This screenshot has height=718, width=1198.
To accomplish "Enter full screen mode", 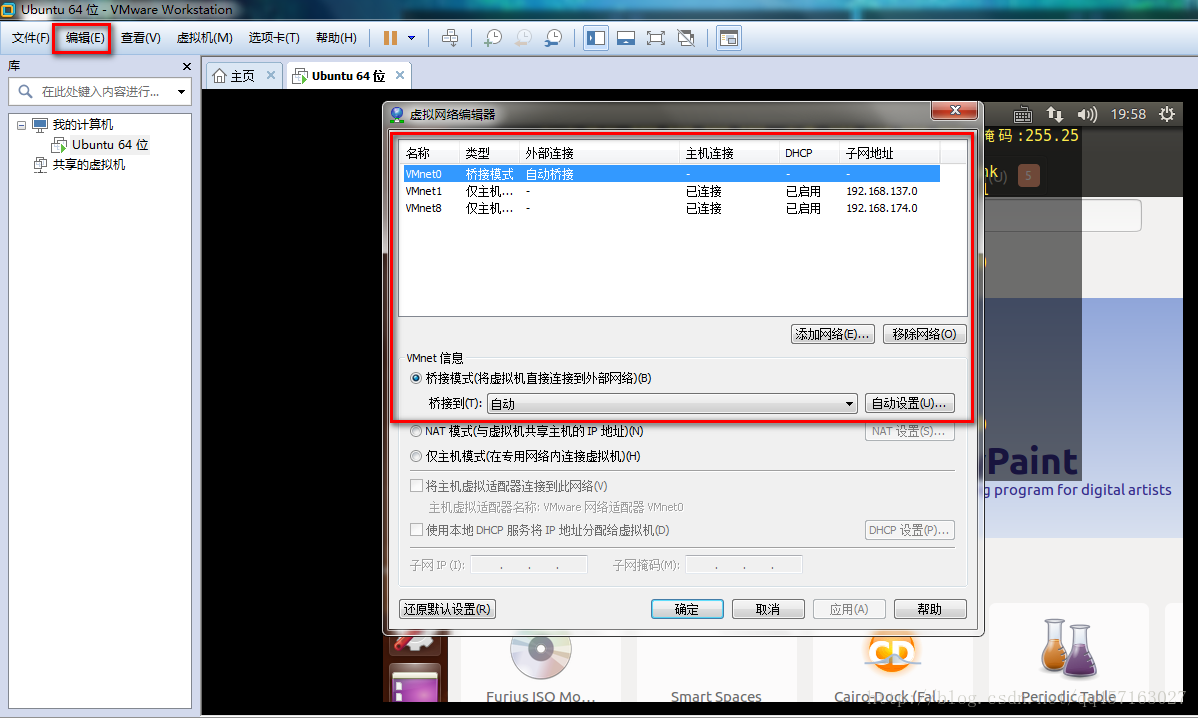I will coord(656,38).
